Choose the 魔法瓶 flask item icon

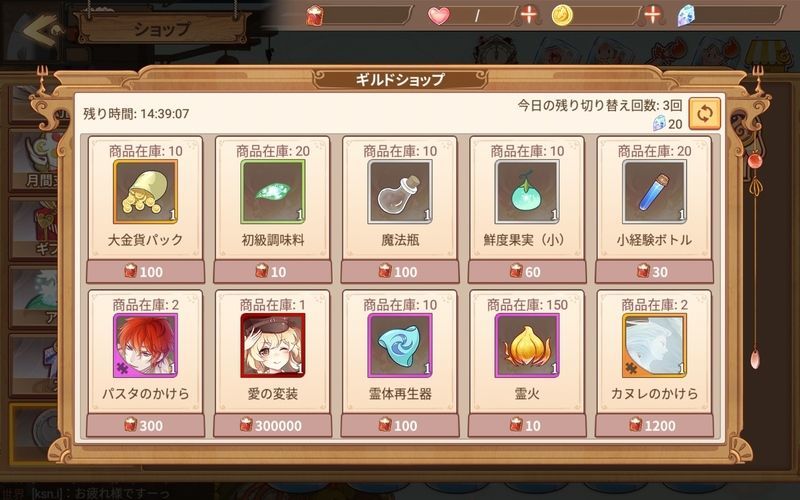[x=400, y=192]
